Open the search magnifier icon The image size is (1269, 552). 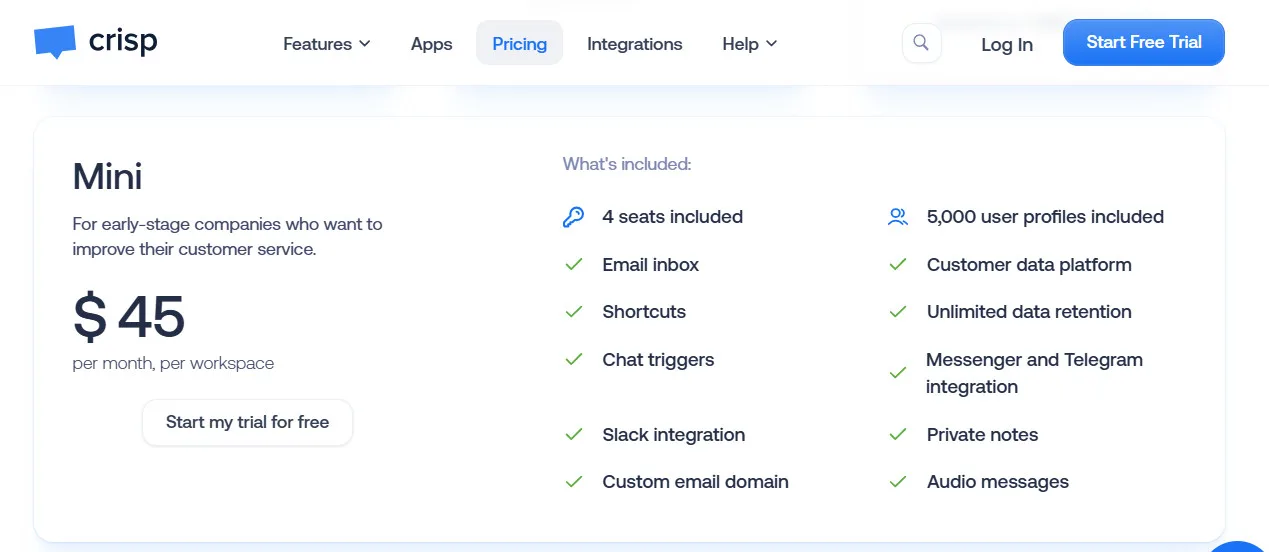pyautogui.click(x=921, y=43)
